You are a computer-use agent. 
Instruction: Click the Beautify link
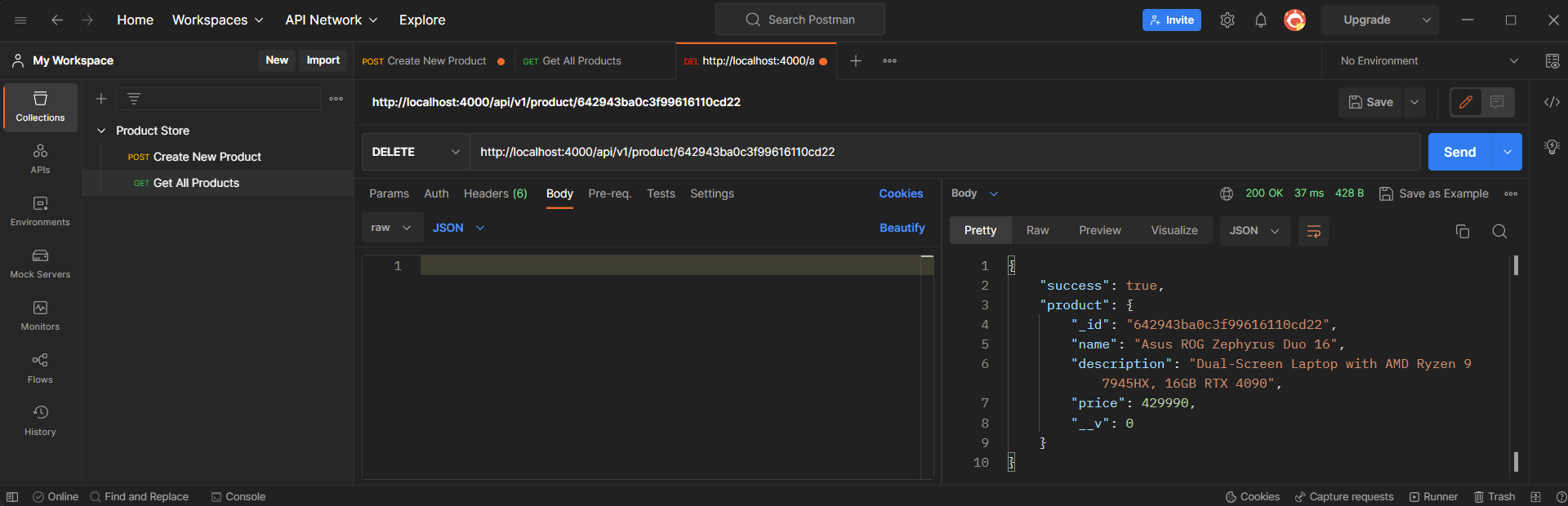pyautogui.click(x=902, y=228)
